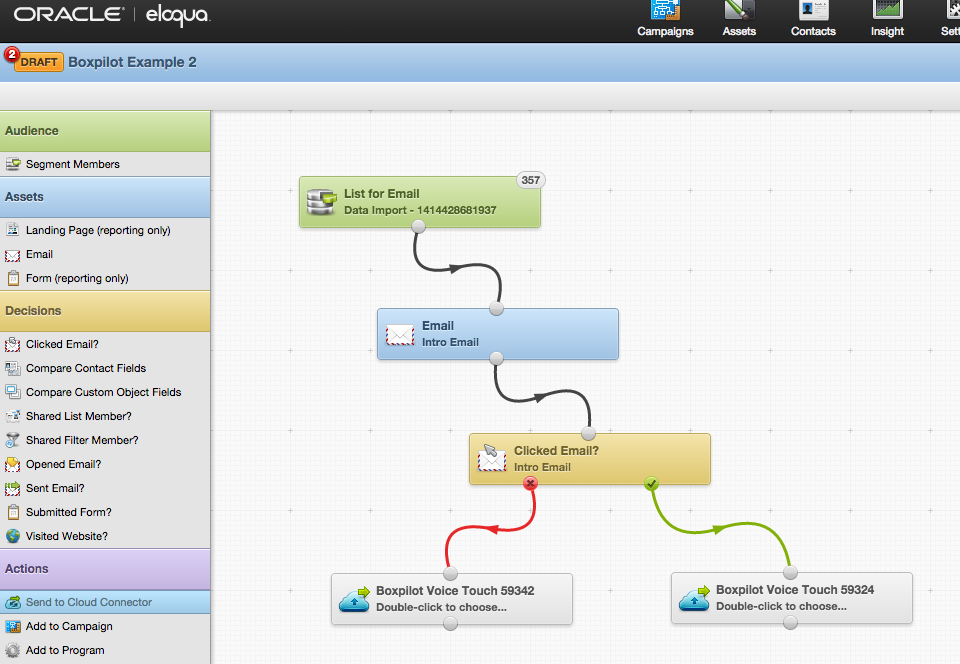Click the Segment Members icon

point(13,164)
